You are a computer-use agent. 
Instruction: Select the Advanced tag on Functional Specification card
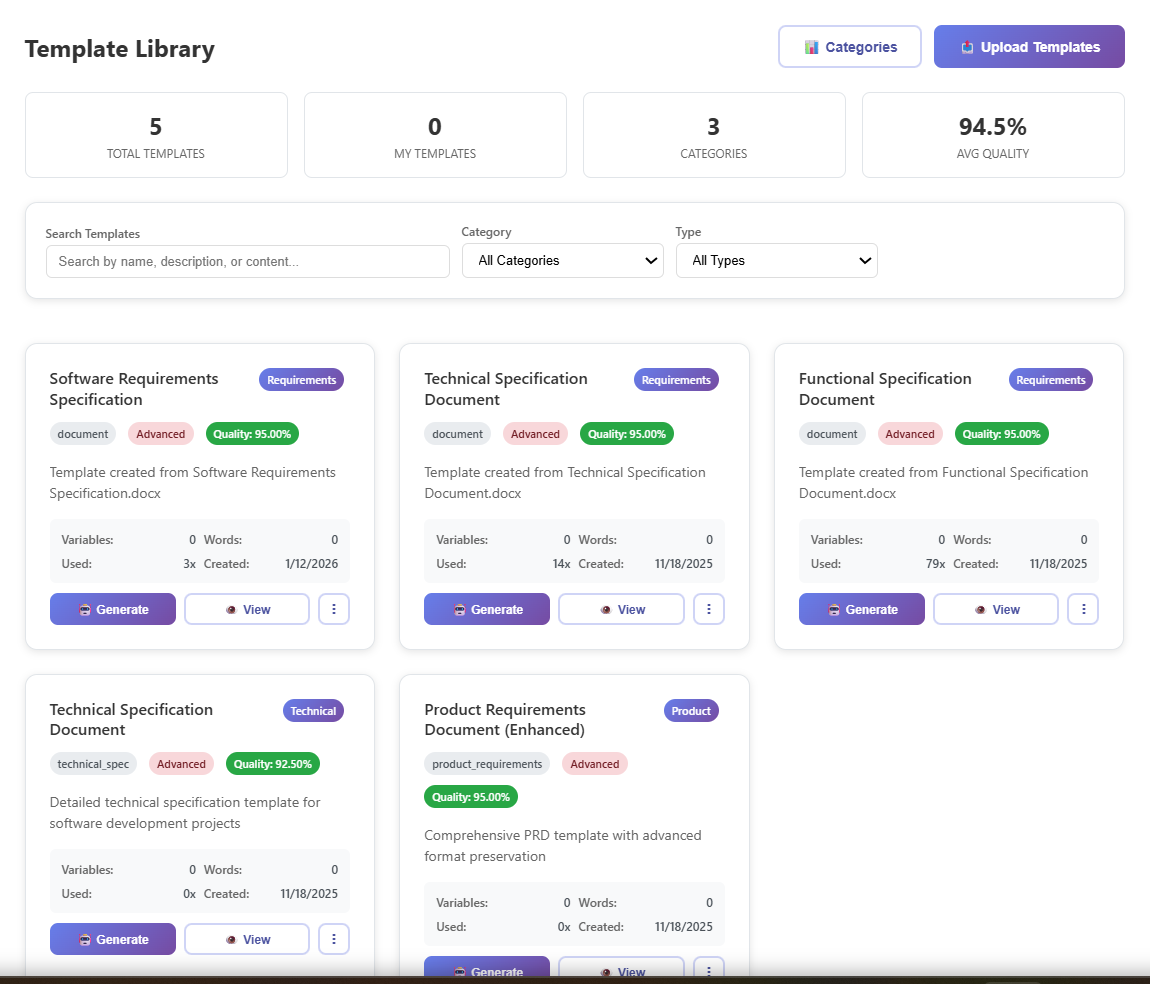tap(909, 433)
